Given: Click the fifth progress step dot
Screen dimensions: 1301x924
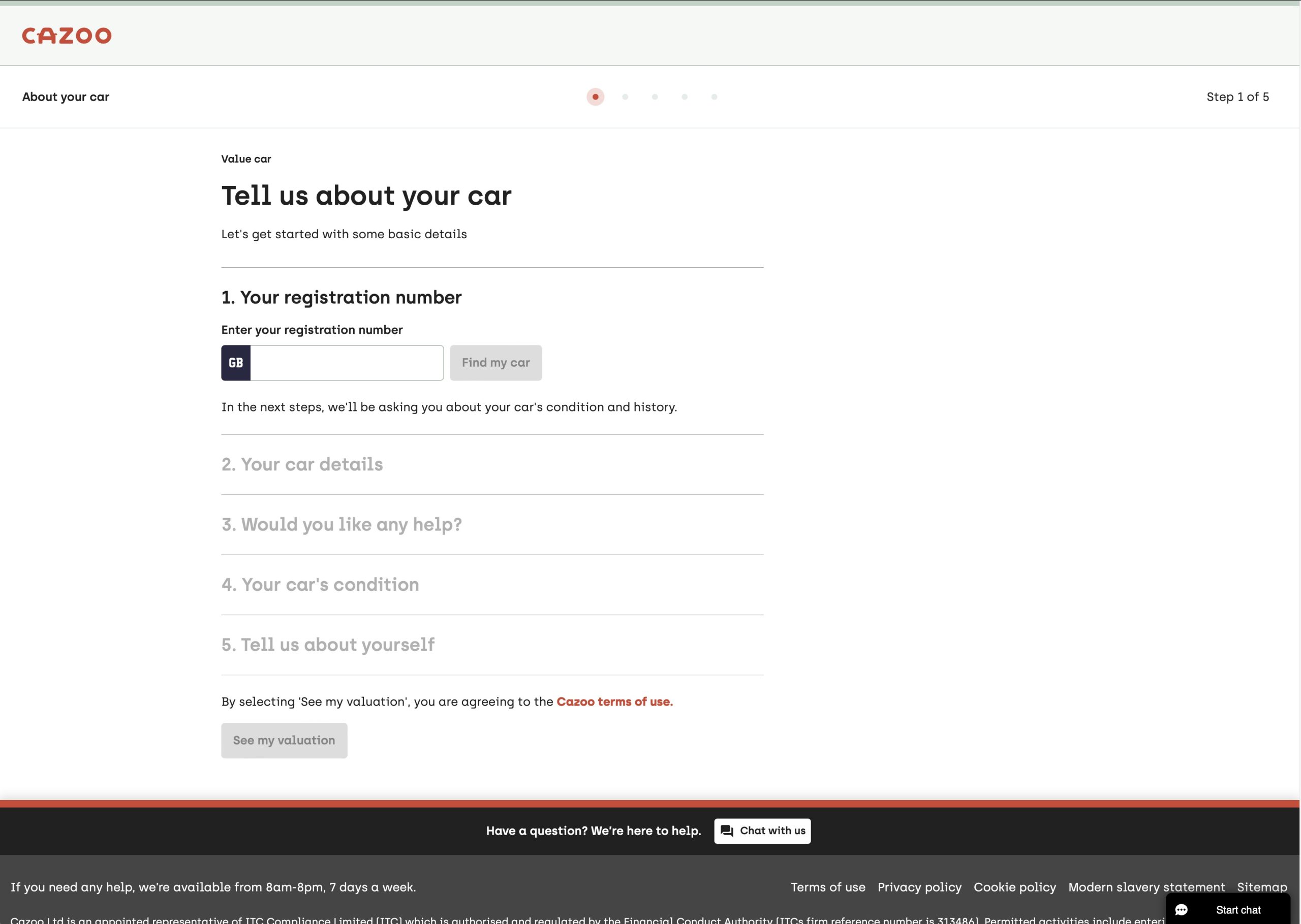Looking at the screenshot, I should click(714, 97).
